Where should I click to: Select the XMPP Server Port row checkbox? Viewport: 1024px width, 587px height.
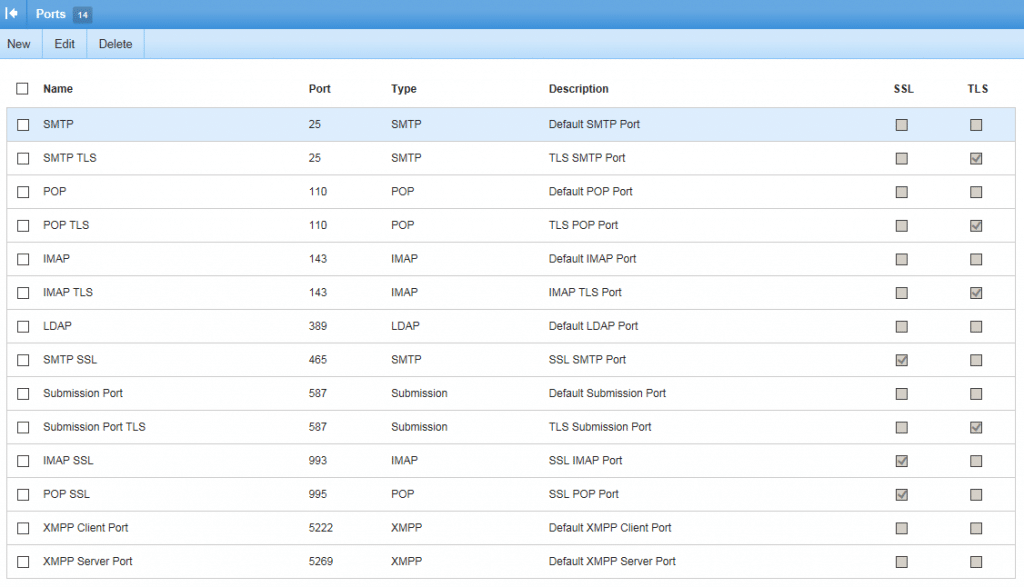22,561
